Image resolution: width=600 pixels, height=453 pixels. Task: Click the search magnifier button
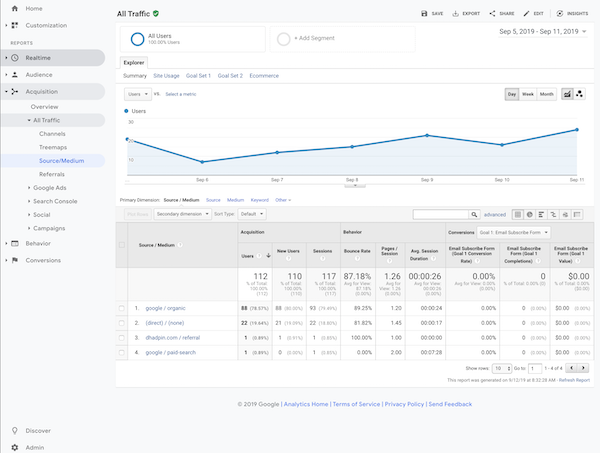(474, 214)
